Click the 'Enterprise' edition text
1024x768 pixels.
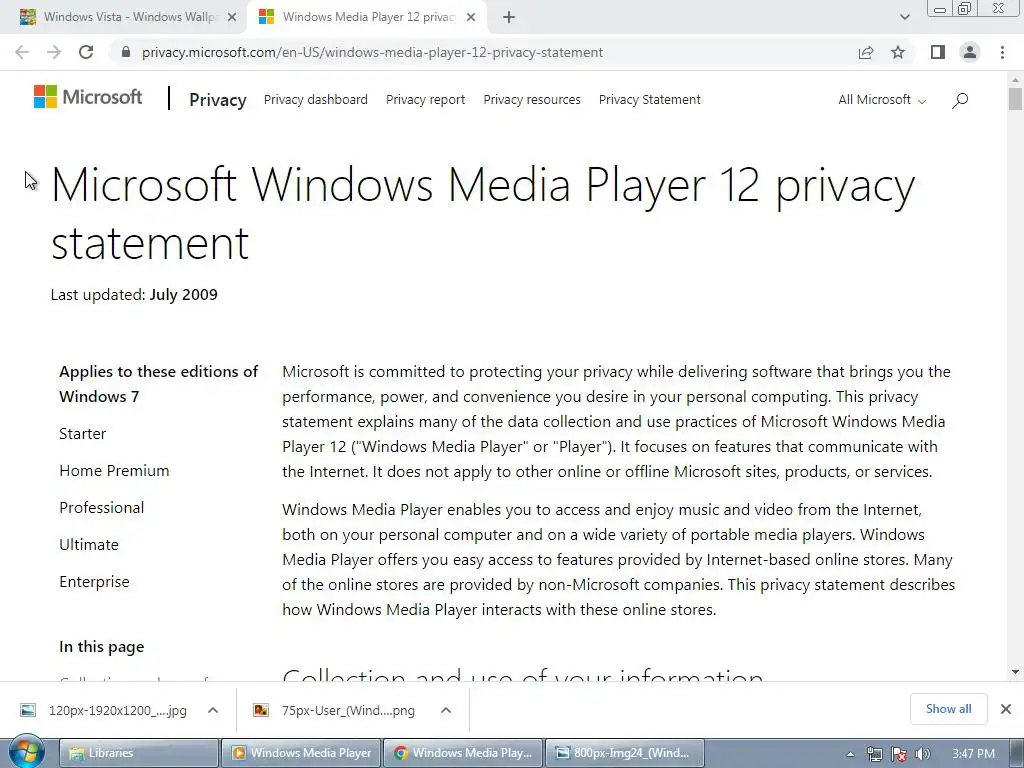coord(94,582)
